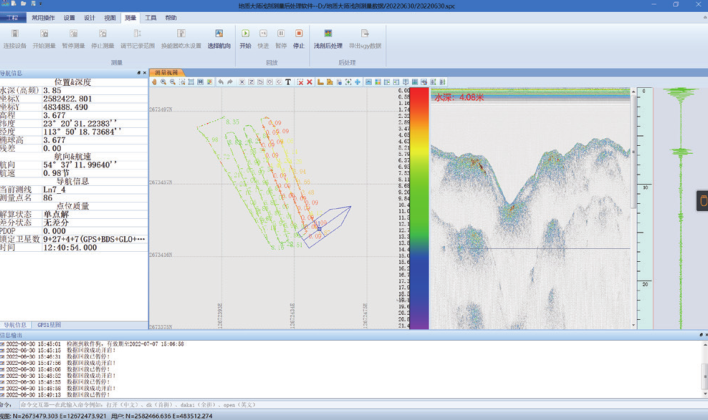Viewport: 708px width, 420px height.
Task: Switch to the GPS星图 bottom tab
Action: pyautogui.click(x=49, y=325)
